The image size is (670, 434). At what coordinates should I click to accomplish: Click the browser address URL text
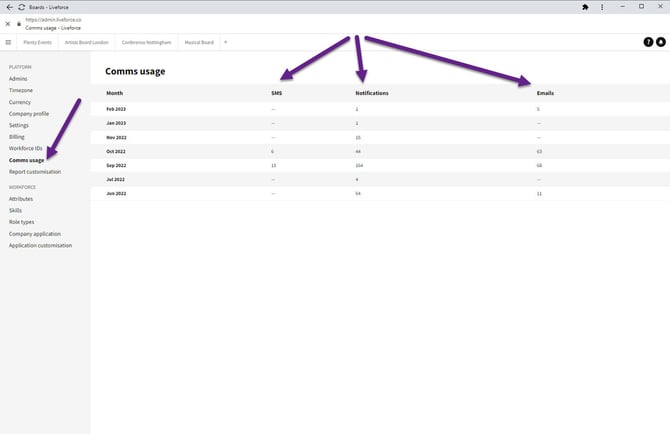pyautogui.click(x=53, y=20)
